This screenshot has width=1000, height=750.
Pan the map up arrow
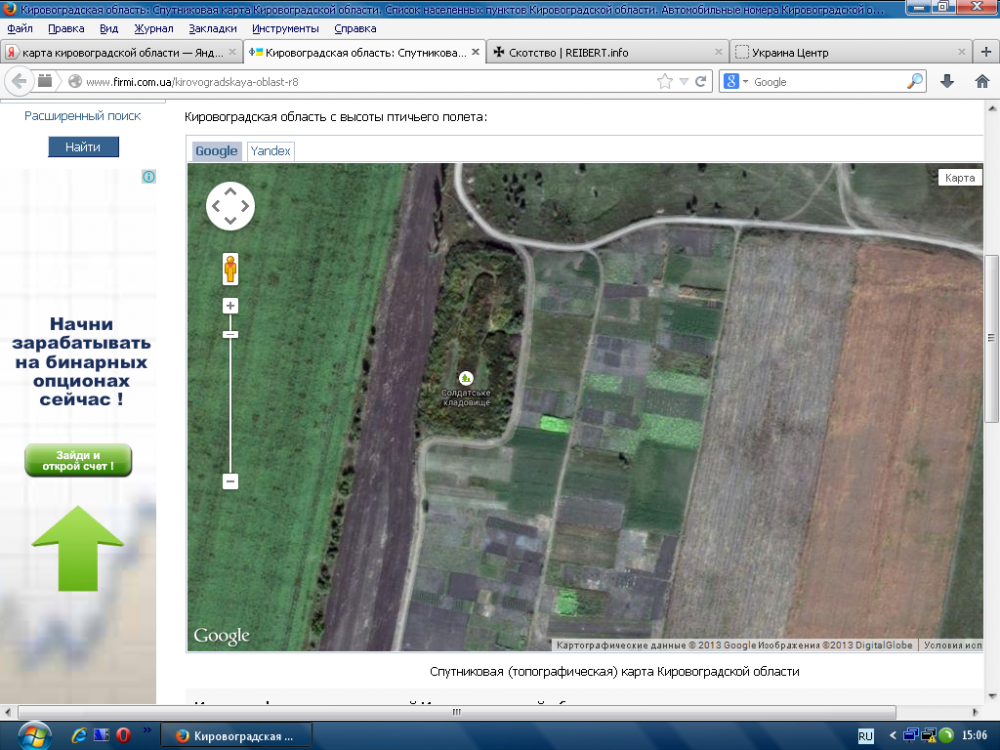[230, 191]
